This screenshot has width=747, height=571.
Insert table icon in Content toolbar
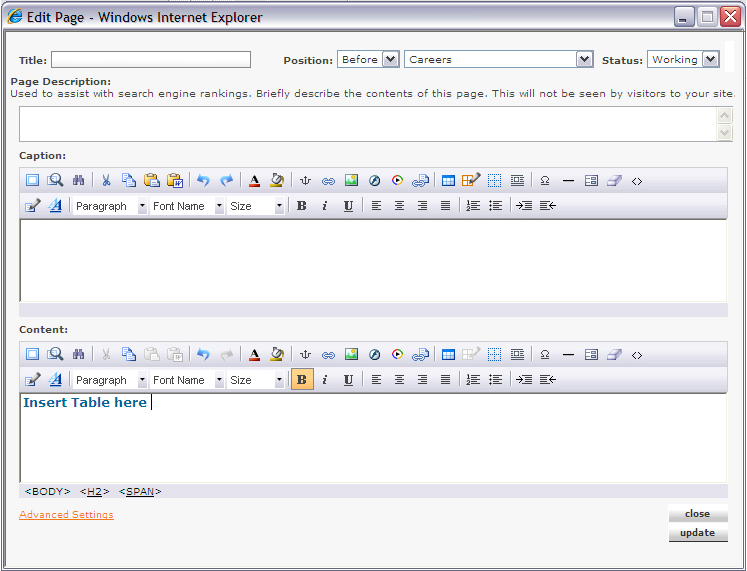(x=448, y=354)
